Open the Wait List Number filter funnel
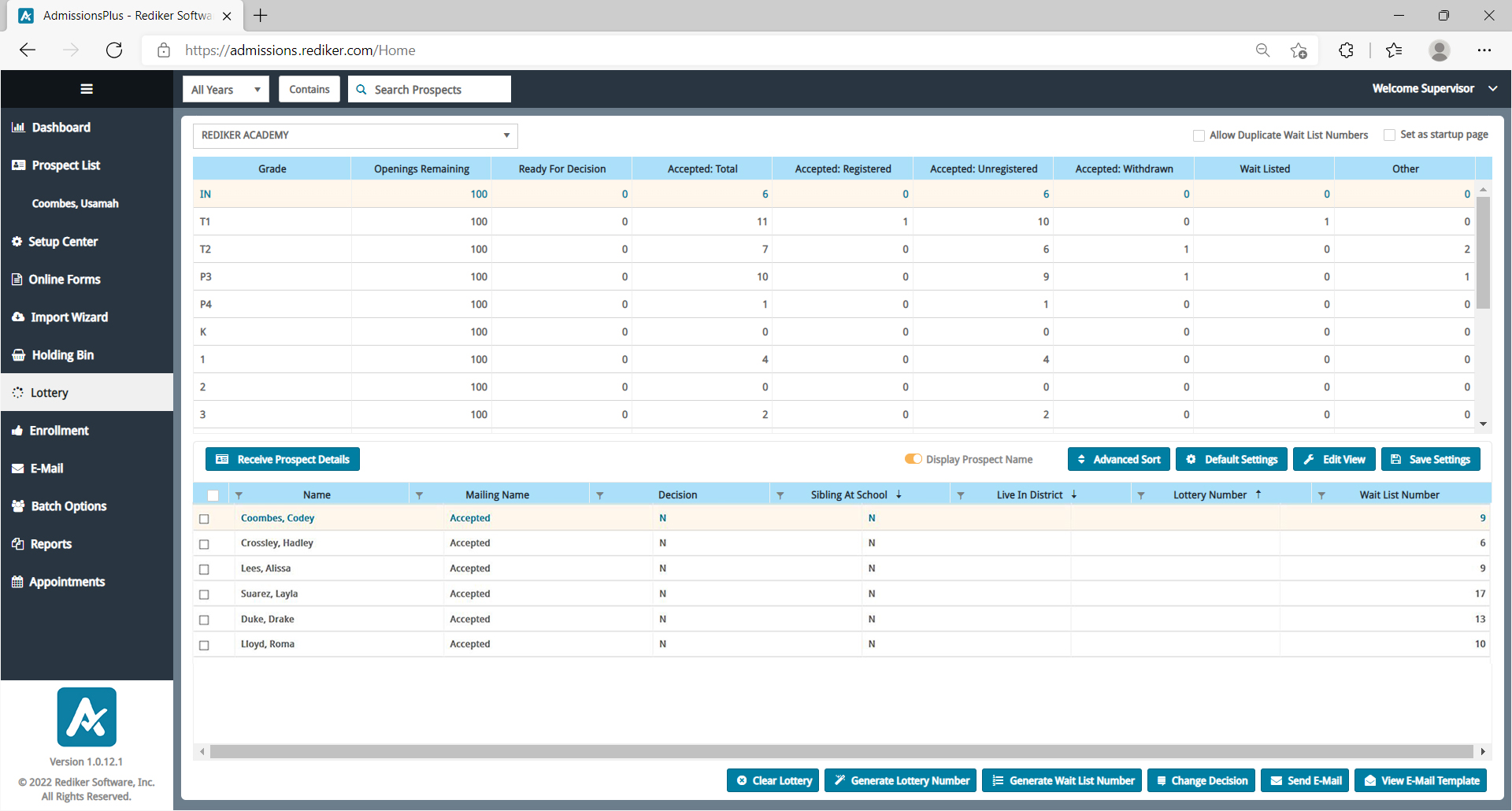1512x811 pixels. coord(1321,495)
